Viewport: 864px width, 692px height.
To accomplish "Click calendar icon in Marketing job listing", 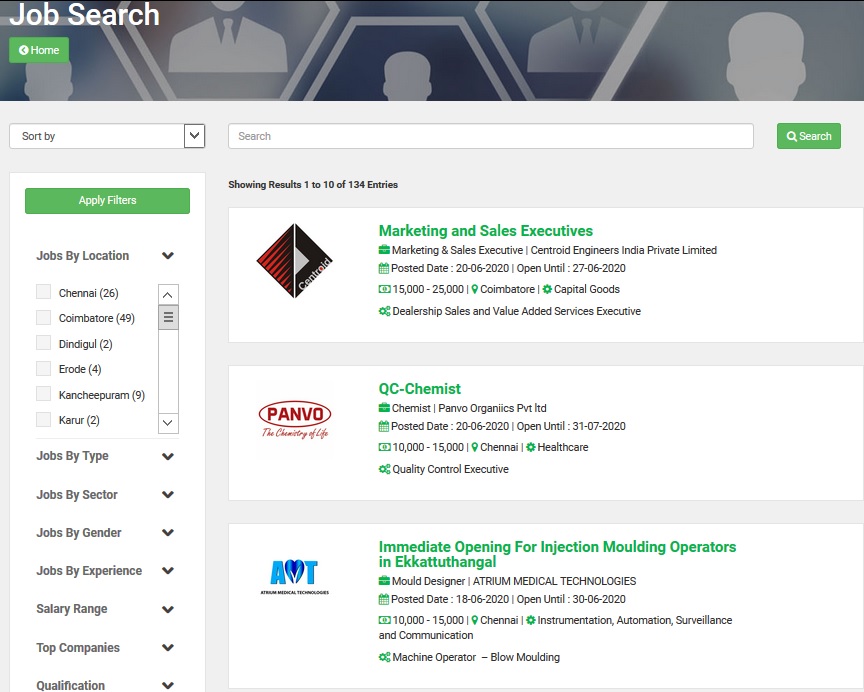I will (x=384, y=269).
